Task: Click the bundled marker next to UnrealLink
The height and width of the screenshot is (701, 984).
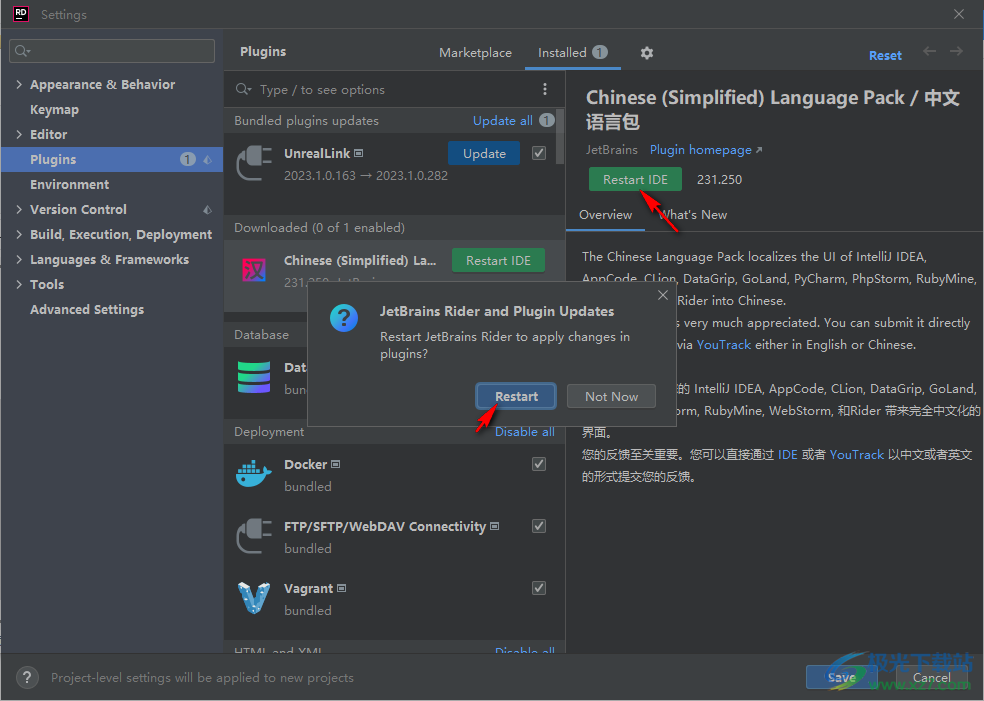Action: [x=358, y=153]
